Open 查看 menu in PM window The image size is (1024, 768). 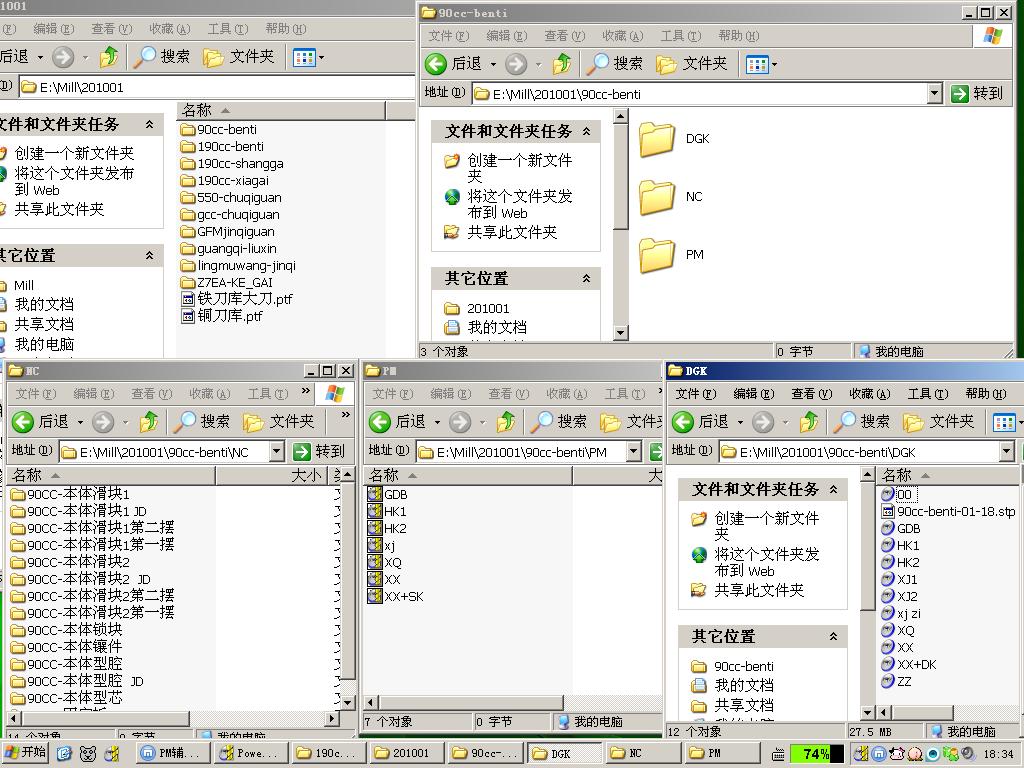[509, 394]
